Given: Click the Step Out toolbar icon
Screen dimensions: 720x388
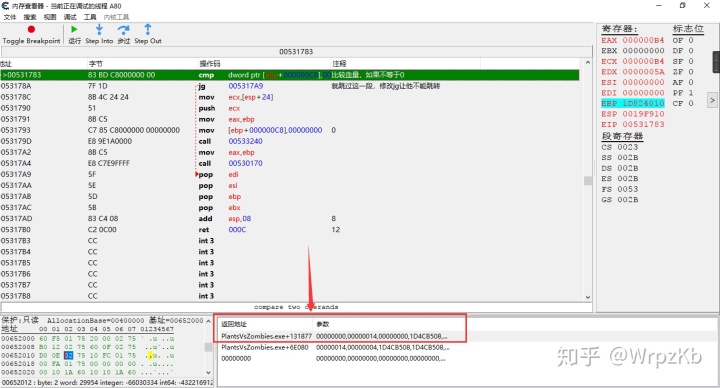Looking at the screenshot, I should click(147, 29).
